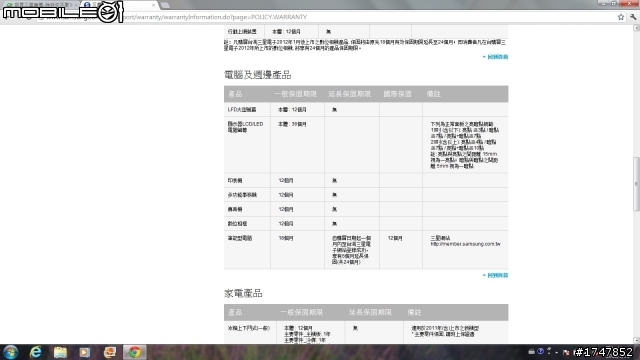This screenshot has height=360, width=640.
Task: Click 備註 header in home appliance table
Action: (414, 312)
